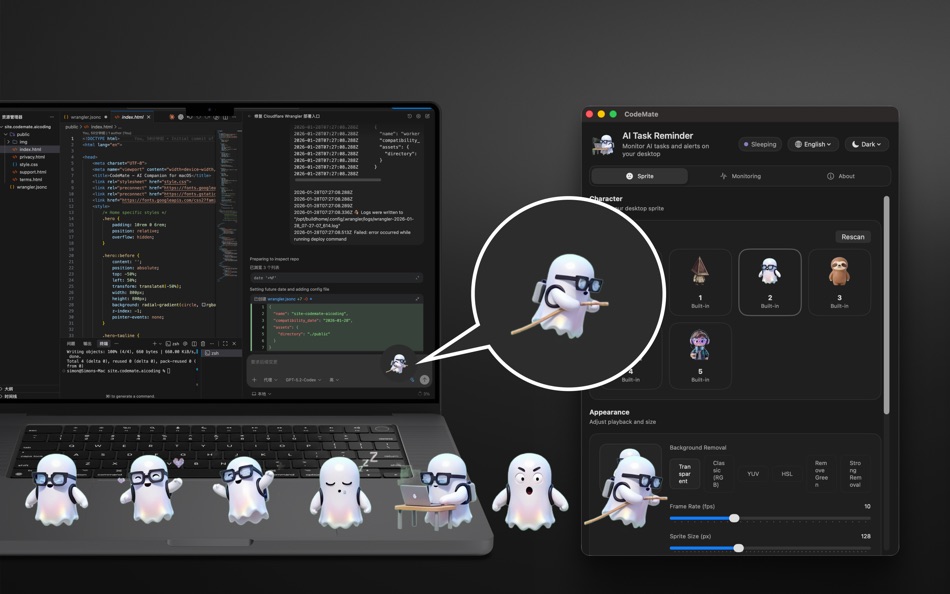950x594 pixels.
Task: Open style.css in the file explorer
Action: pyautogui.click(x=28, y=164)
